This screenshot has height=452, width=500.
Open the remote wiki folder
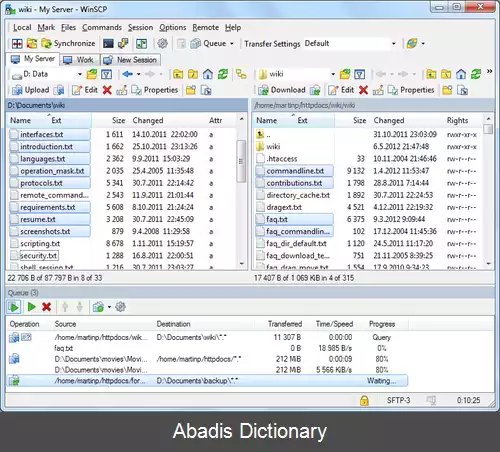pos(273,146)
